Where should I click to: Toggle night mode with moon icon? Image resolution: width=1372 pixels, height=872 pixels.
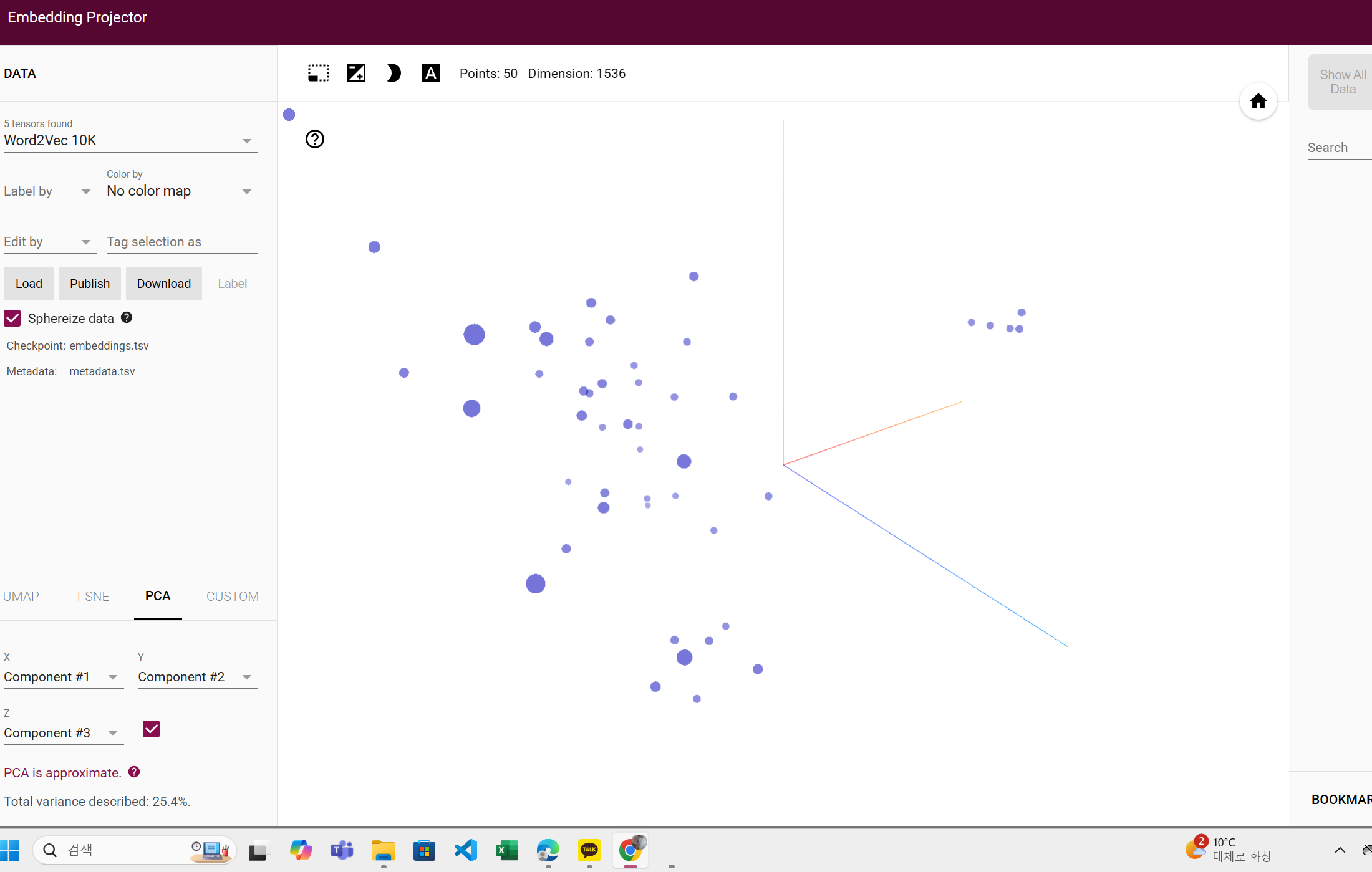[393, 74]
